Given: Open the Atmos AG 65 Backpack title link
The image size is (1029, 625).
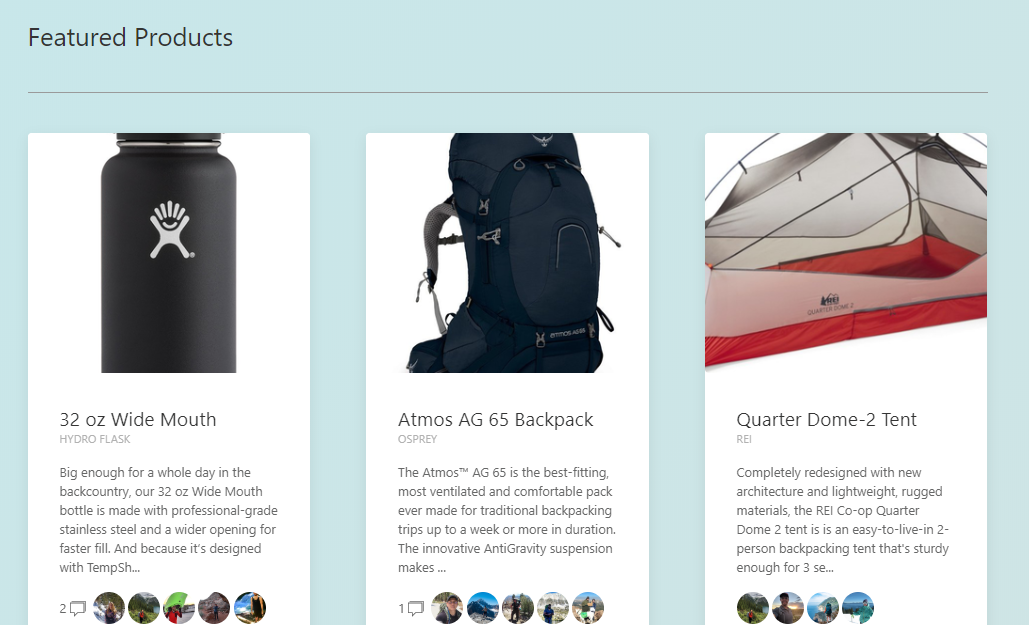Looking at the screenshot, I should [x=496, y=419].
